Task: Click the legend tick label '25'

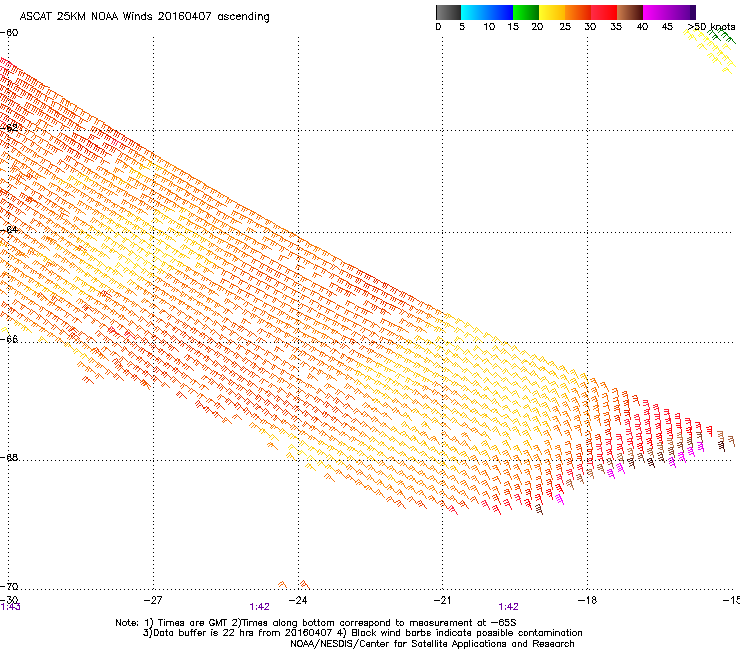Action: pyautogui.click(x=565, y=27)
